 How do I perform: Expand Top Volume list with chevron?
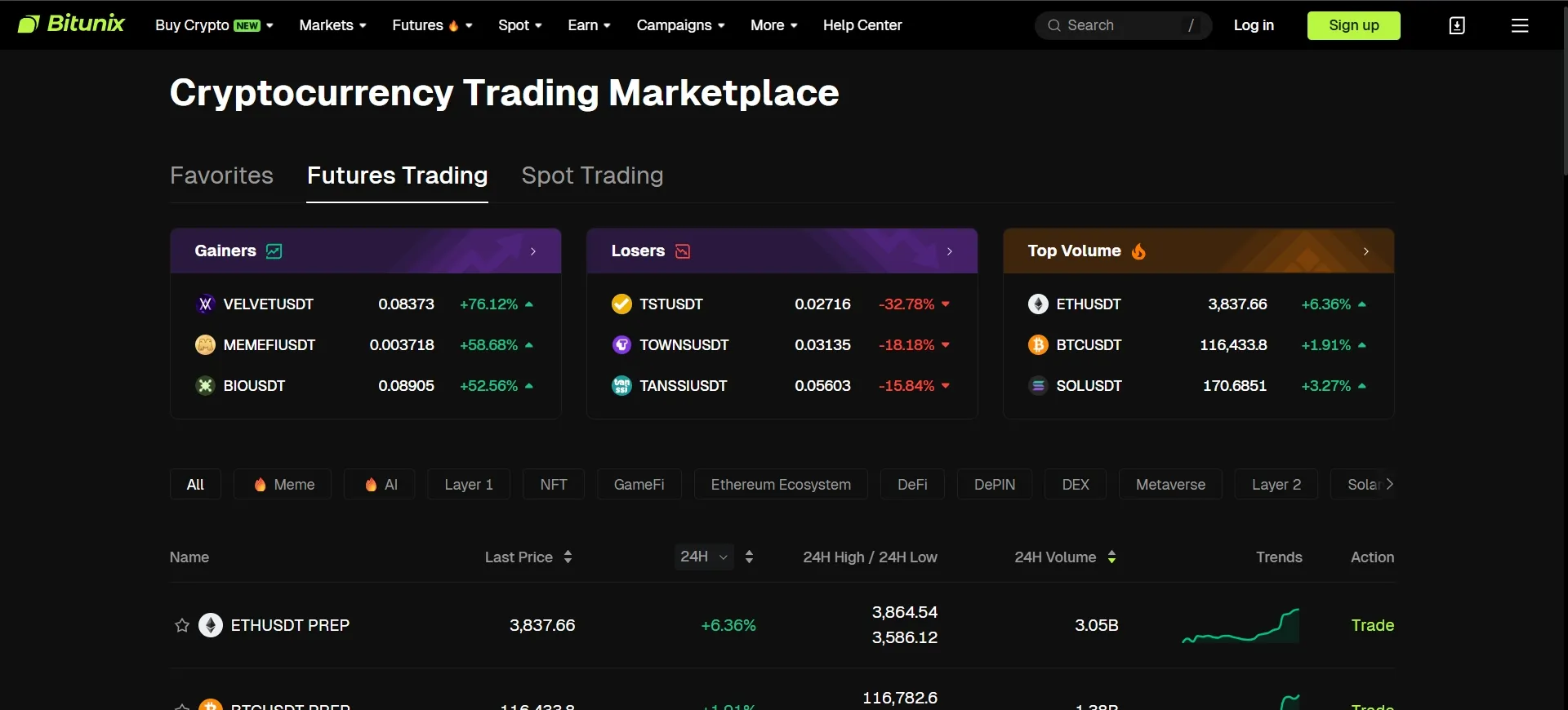(x=1366, y=251)
